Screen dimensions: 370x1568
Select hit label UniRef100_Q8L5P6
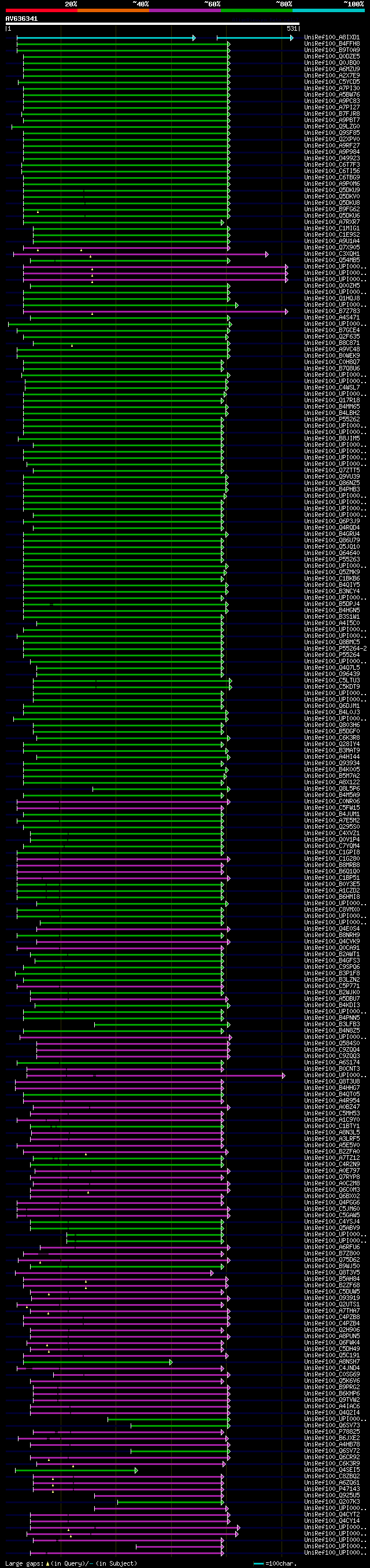[x=332, y=789]
